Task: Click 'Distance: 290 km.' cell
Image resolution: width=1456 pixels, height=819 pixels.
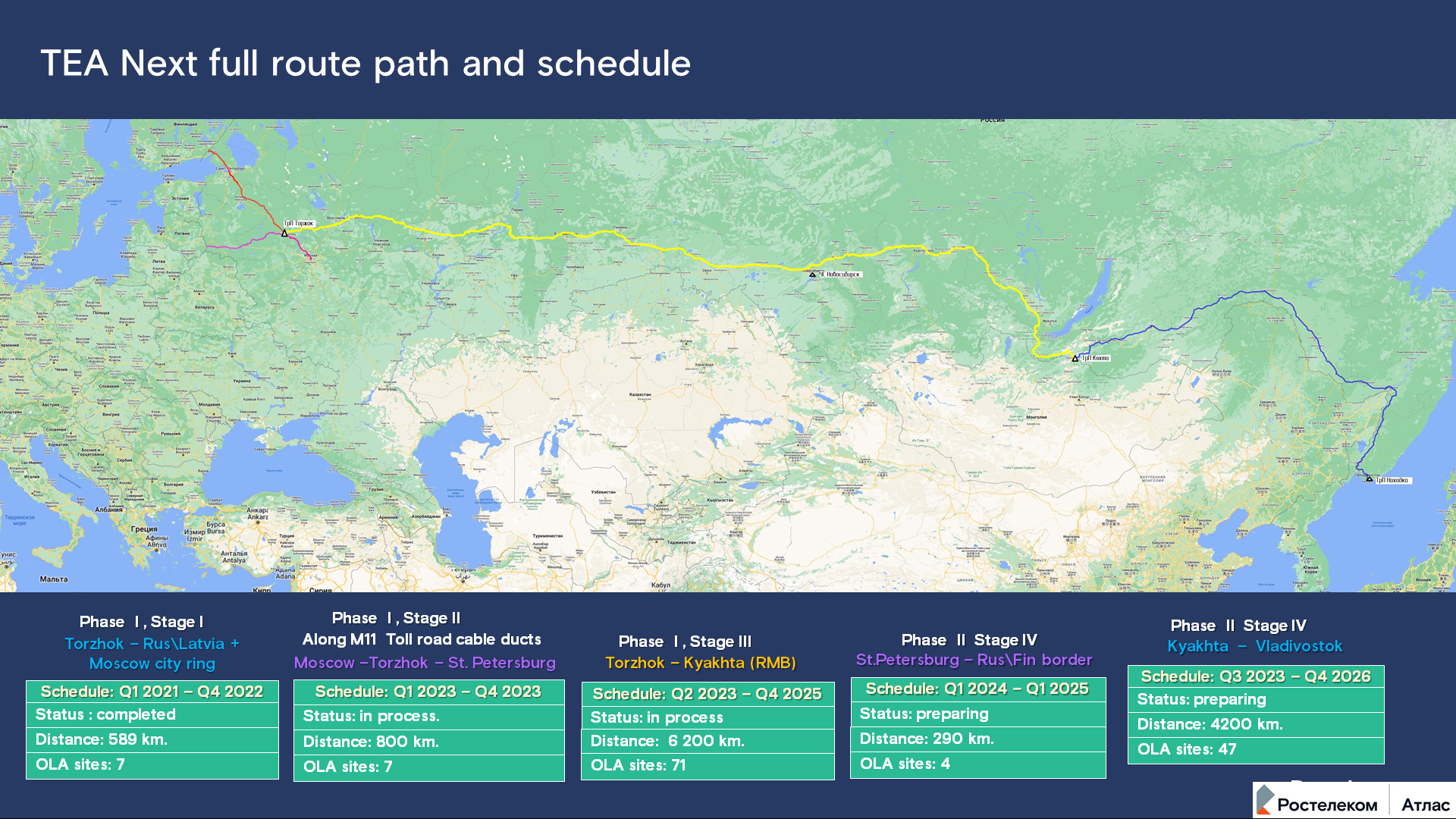Action: point(978,739)
